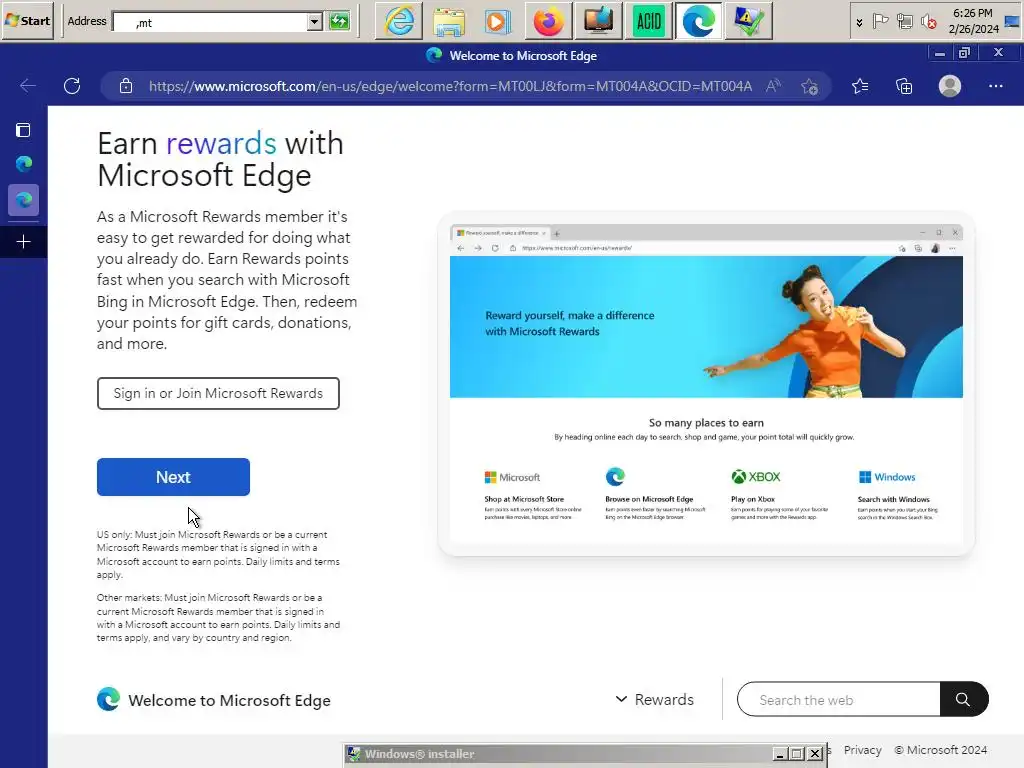Open Edge Settings and more menu
This screenshot has height=768, width=1024.
tap(995, 86)
